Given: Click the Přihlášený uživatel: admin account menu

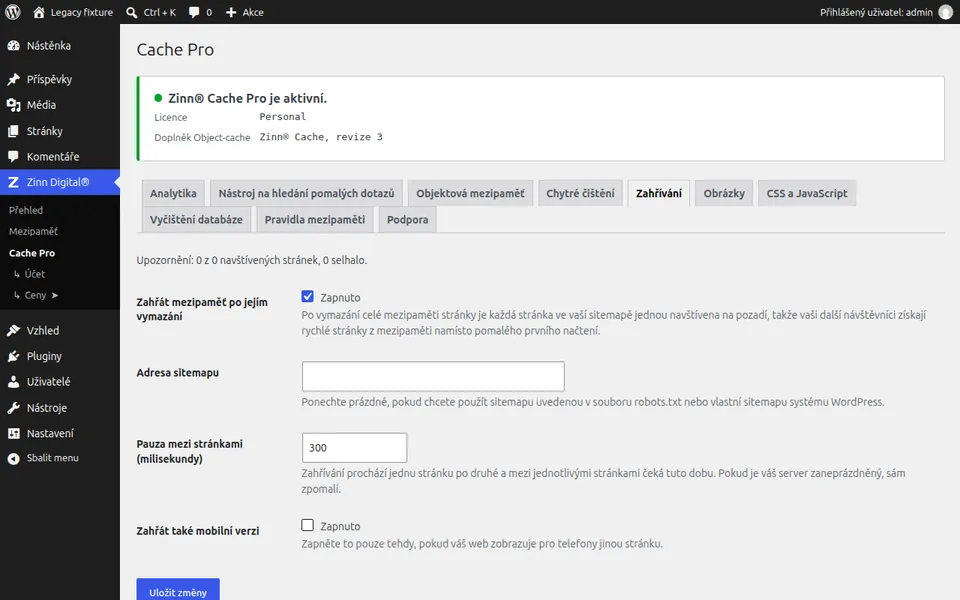Looking at the screenshot, I should [886, 12].
